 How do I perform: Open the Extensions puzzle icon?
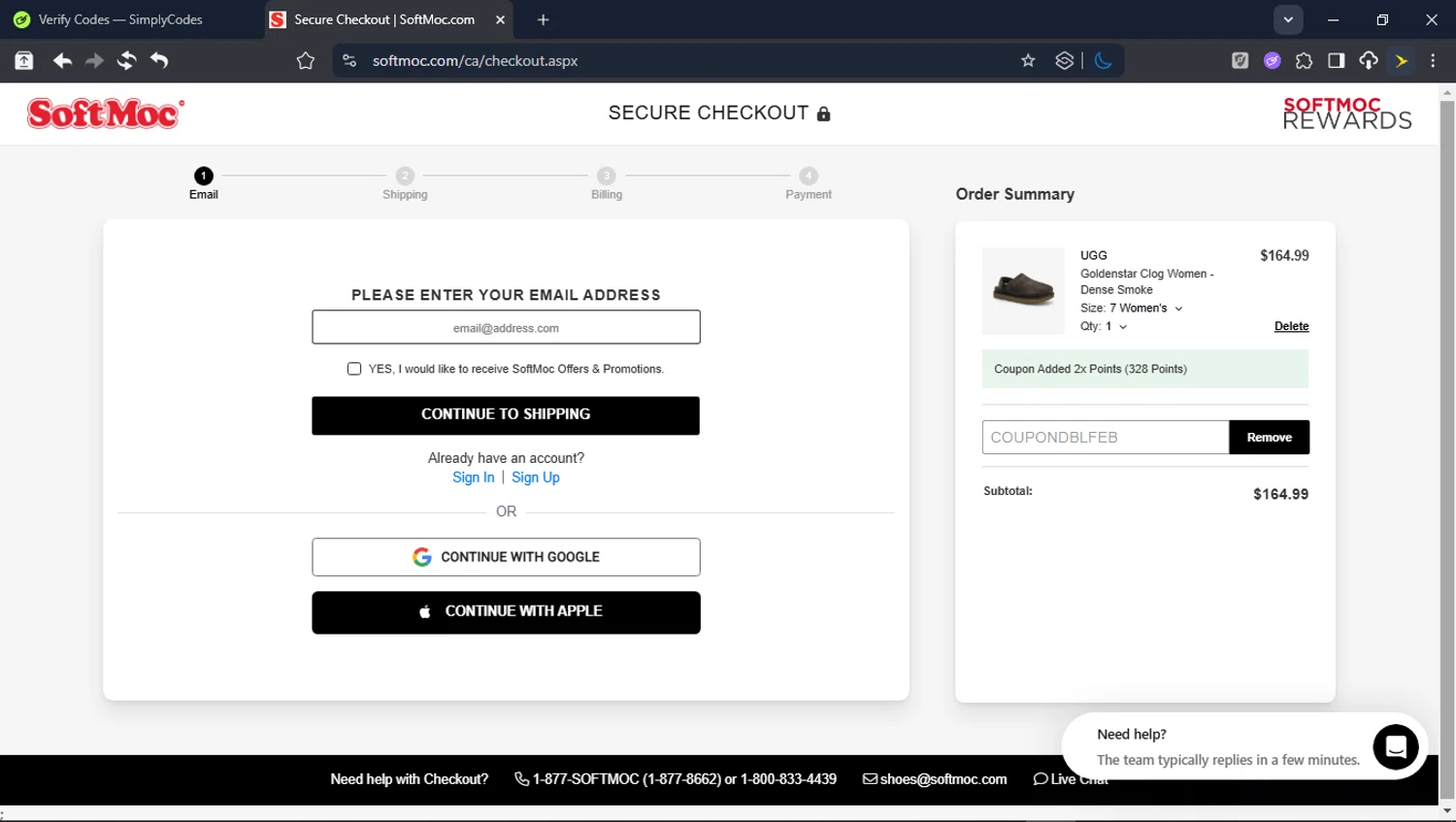[1305, 61]
